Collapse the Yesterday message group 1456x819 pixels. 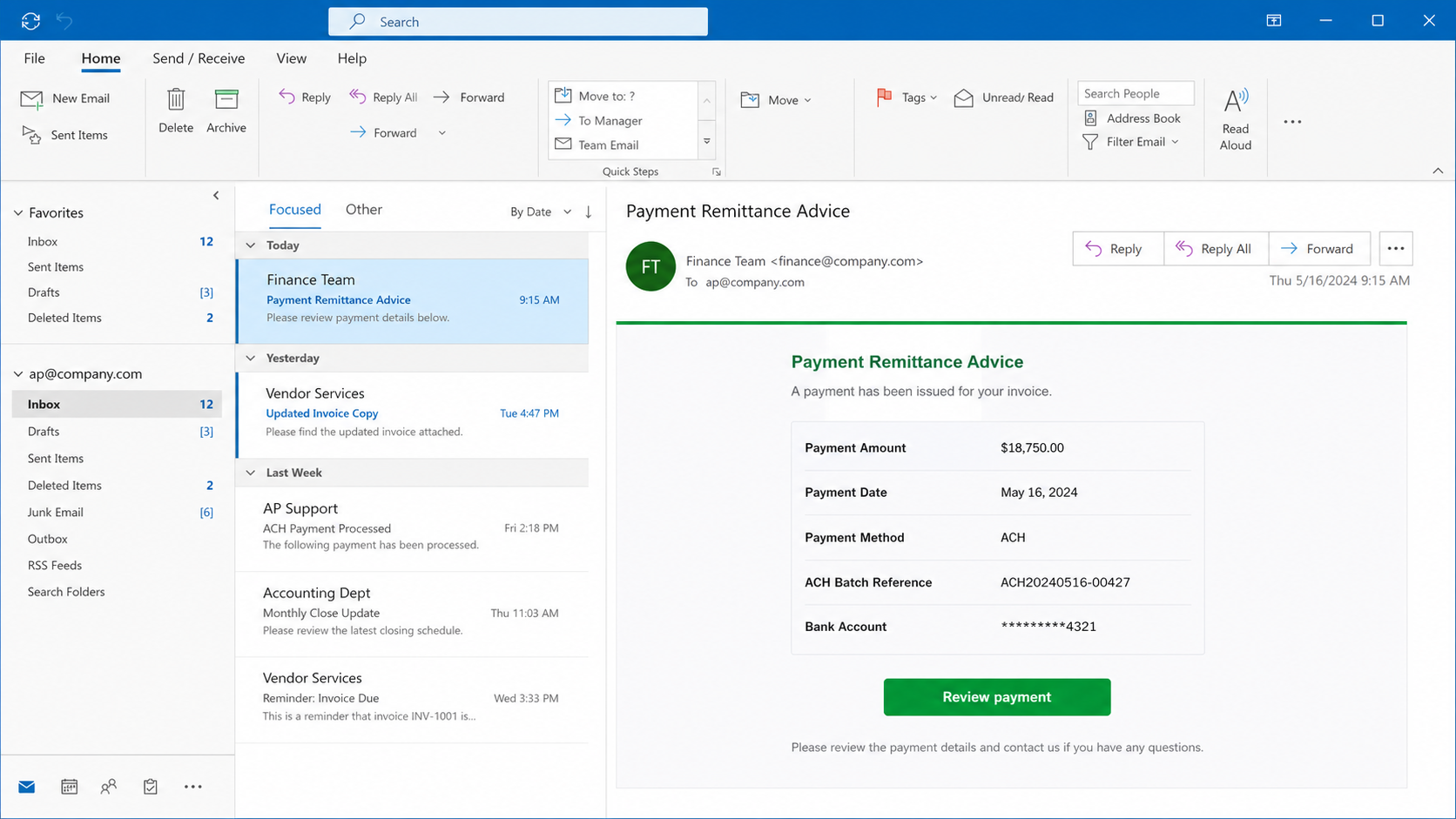(251, 358)
